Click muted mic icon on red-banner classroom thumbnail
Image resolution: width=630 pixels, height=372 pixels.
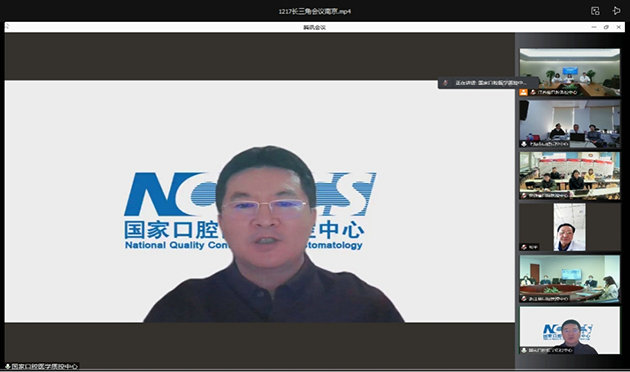[524, 195]
